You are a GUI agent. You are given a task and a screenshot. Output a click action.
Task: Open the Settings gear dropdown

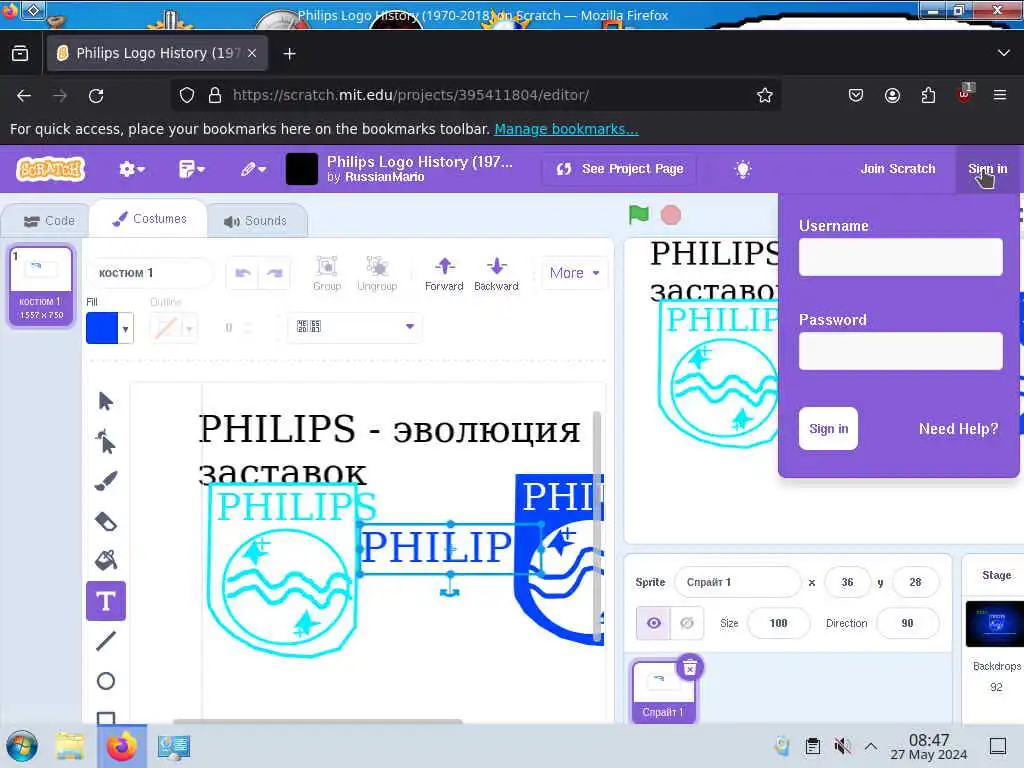tap(131, 169)
